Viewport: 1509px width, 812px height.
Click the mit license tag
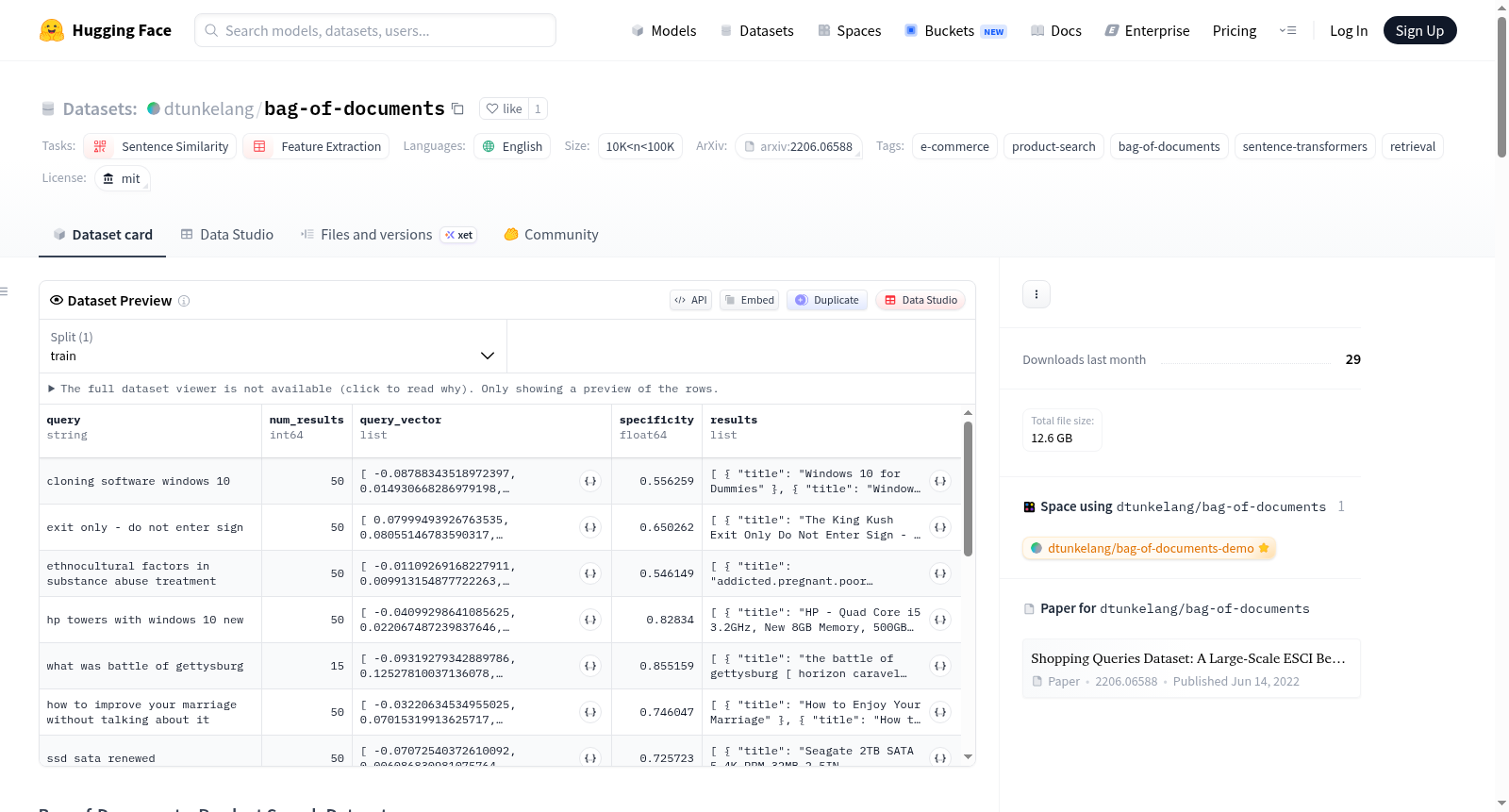click(x=123, y=178)
